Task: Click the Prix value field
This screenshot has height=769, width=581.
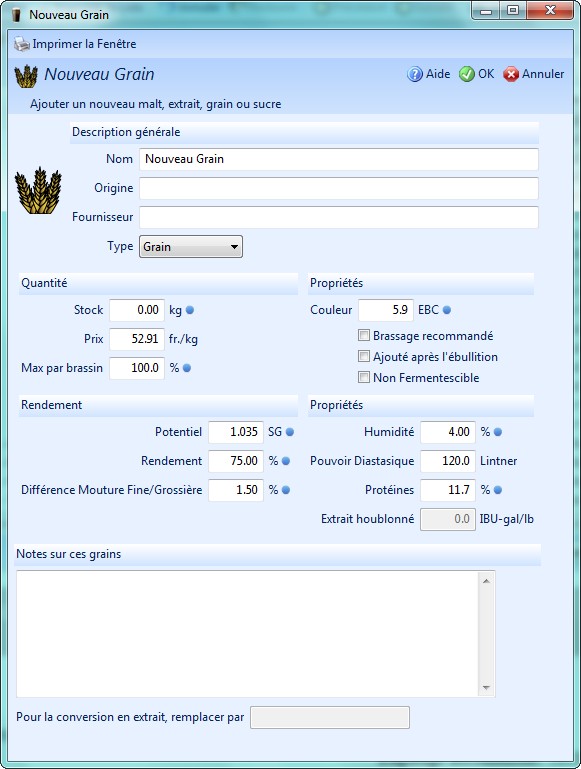Action: [137, 339]
